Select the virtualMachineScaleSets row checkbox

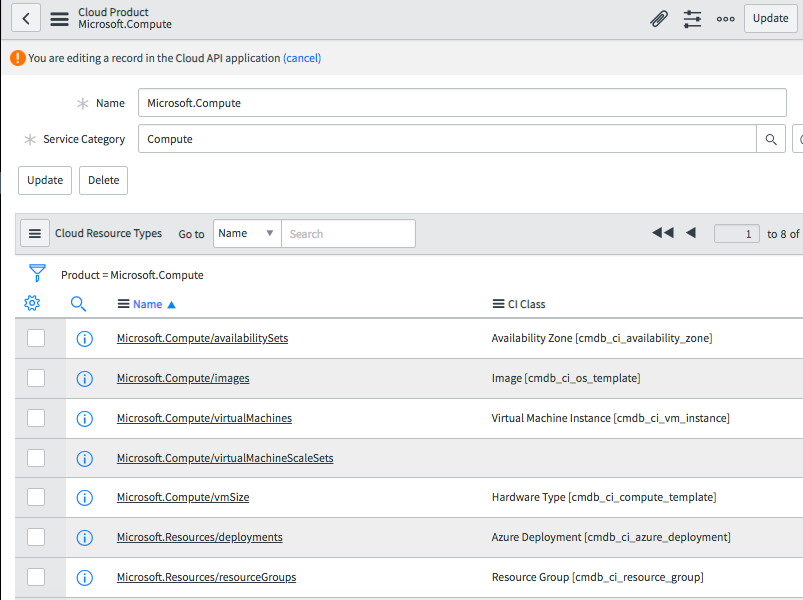[x=36, y=458]
